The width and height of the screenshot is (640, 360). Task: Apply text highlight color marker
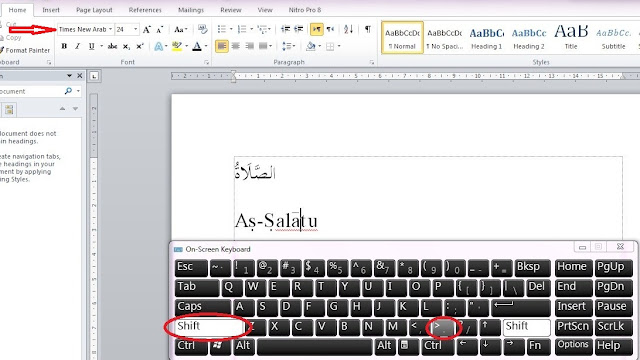point(177,46)
